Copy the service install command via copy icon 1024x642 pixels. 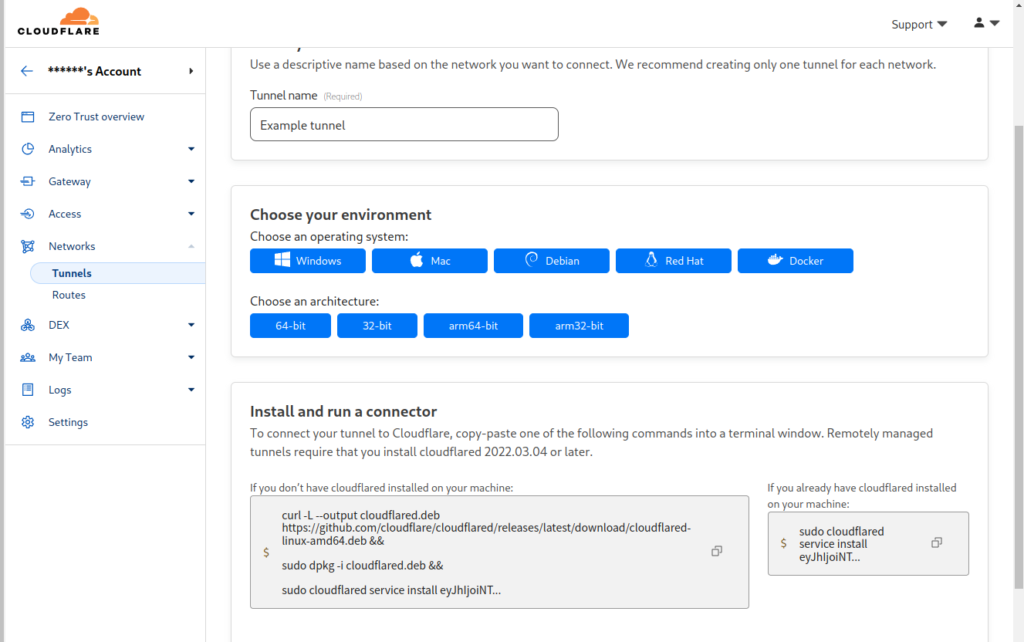pyautogui.click(x=936, y=543)
